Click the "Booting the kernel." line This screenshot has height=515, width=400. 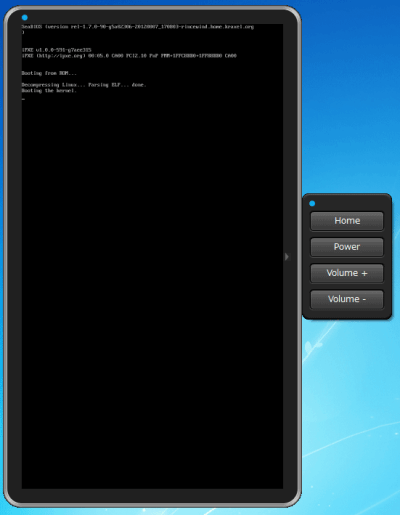[49, 91]
